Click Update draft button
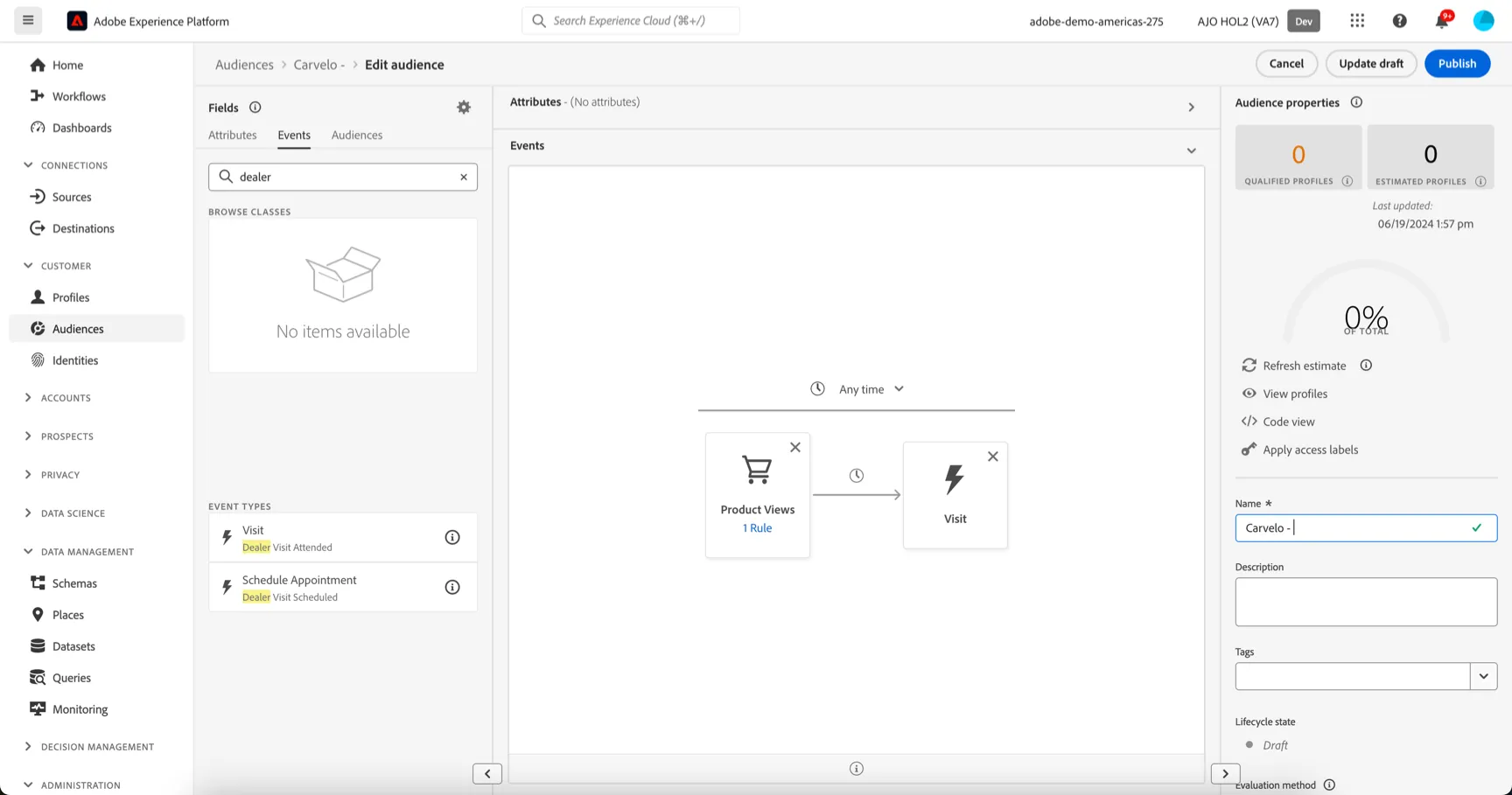The image size is (1512, 795). point(1371,63)
